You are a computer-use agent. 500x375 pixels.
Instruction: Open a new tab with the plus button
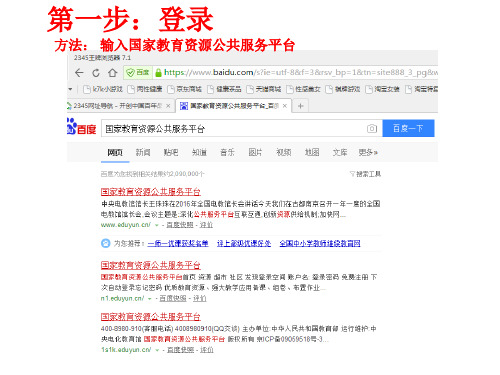pyautogui.click(x=300, y=106)
